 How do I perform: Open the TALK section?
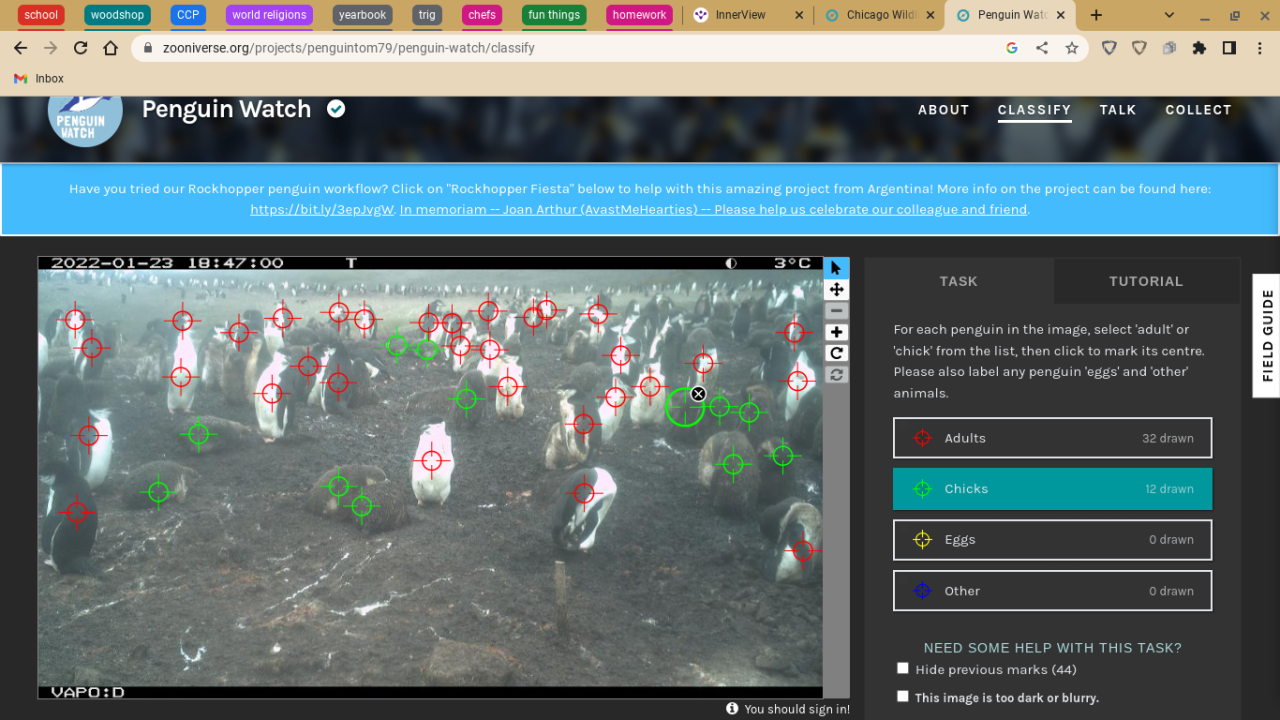(x=1118, y=110)
